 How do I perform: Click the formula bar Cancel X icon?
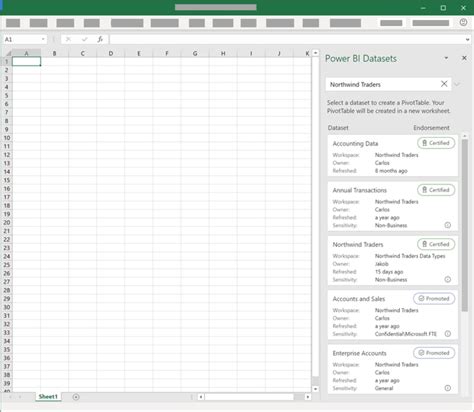point(68,39)
